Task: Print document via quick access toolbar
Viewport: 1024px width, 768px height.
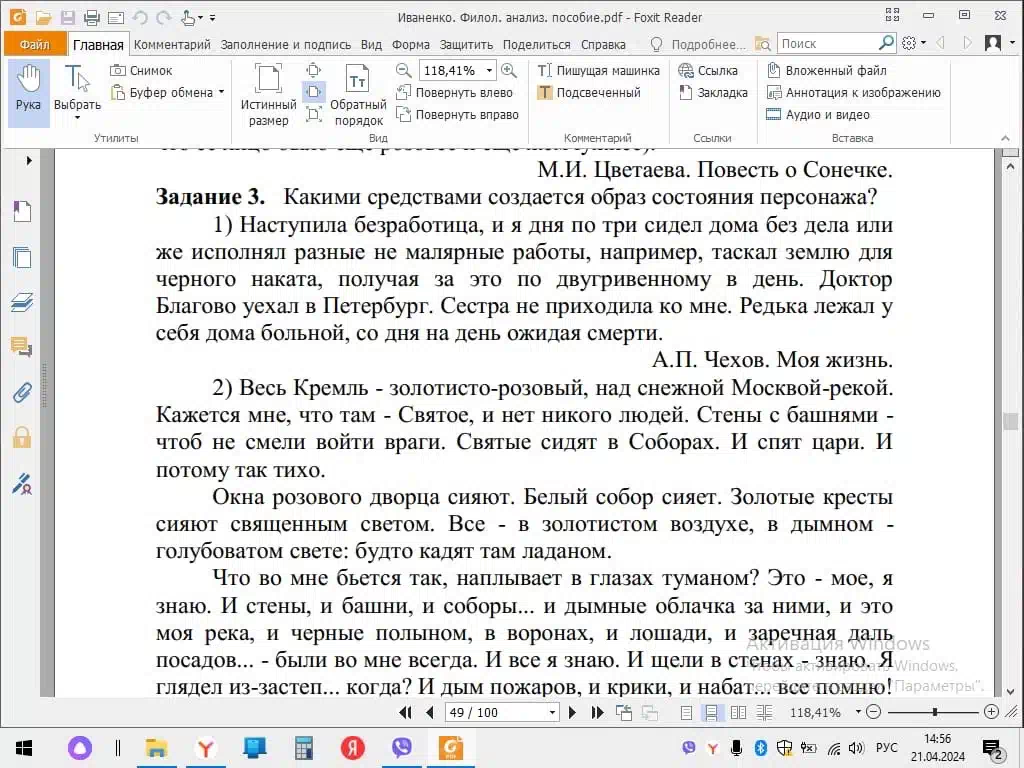Action: tap(91, 18)
